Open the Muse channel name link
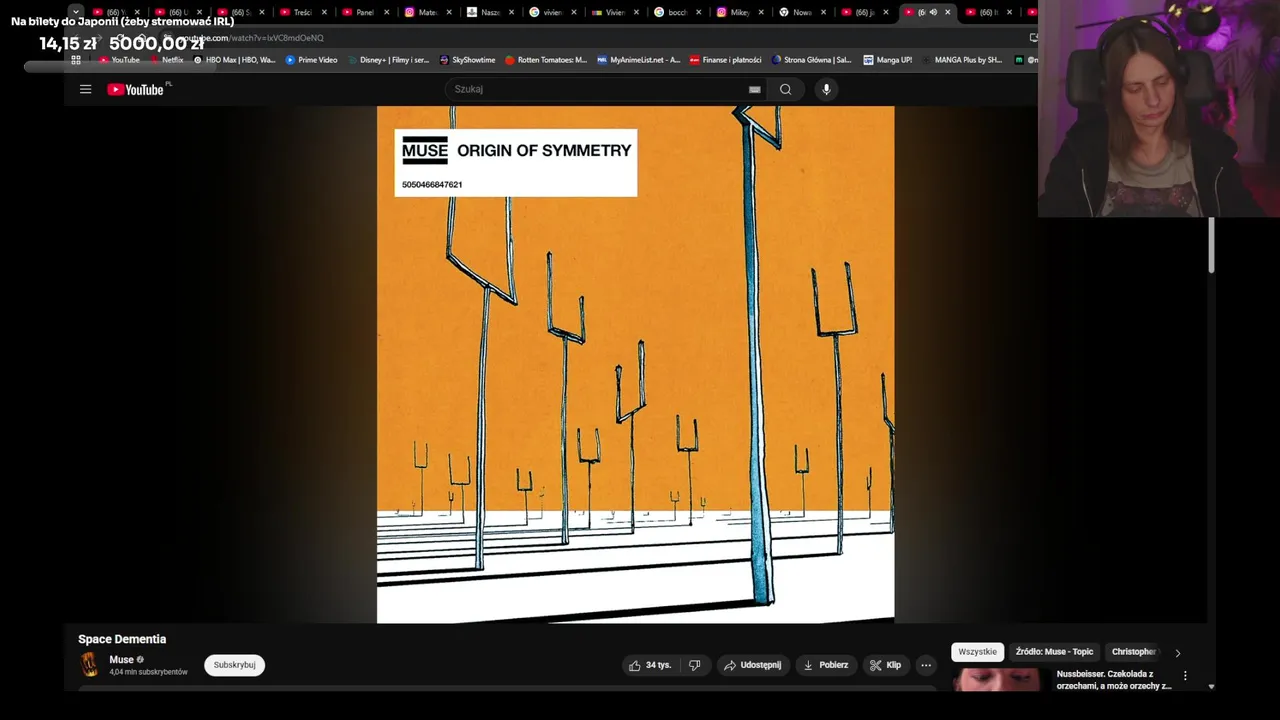The width and height of the screenshot is (1280, 720). (x=122, y=660)
